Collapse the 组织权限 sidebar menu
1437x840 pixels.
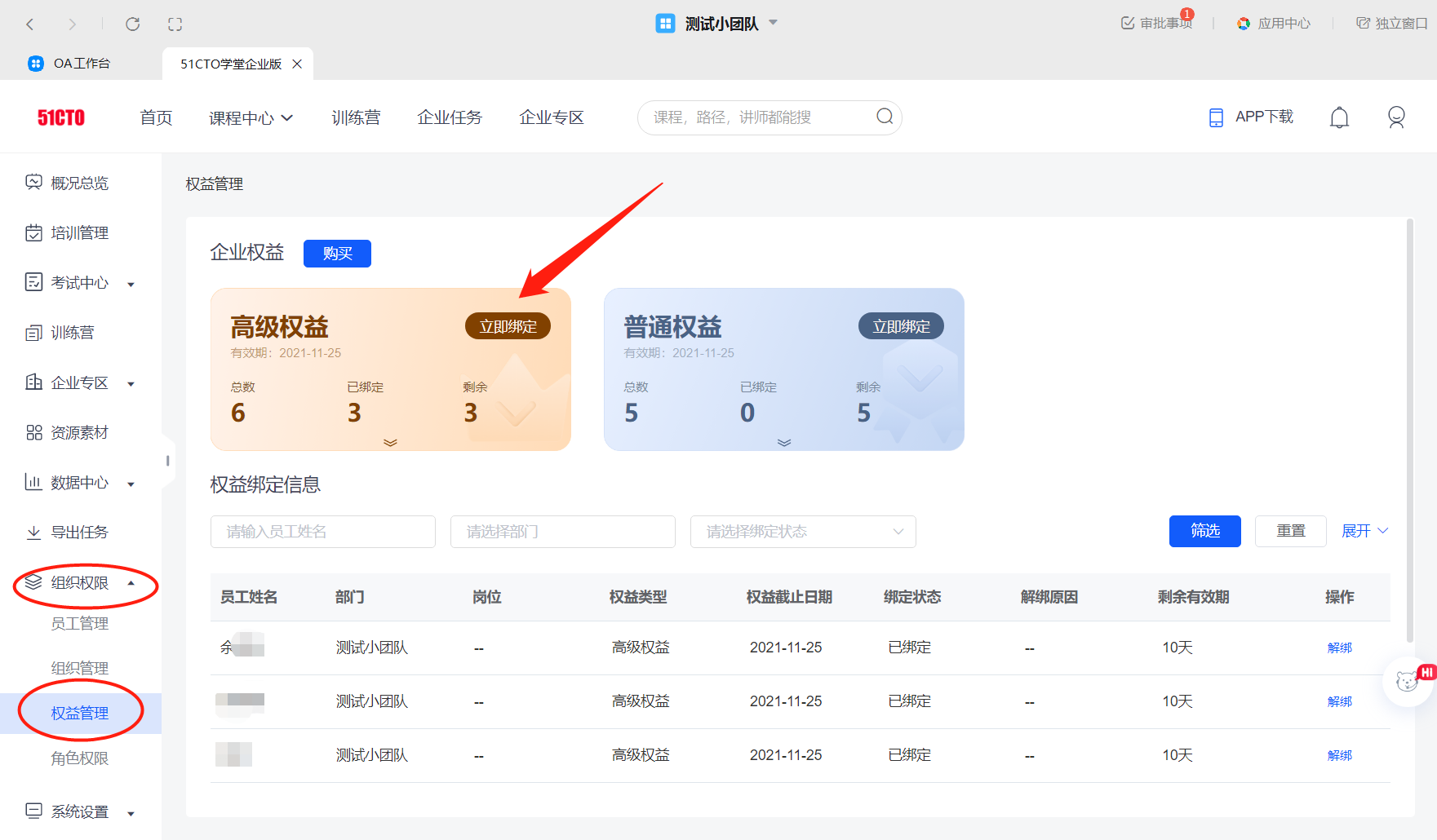[80, 582]
